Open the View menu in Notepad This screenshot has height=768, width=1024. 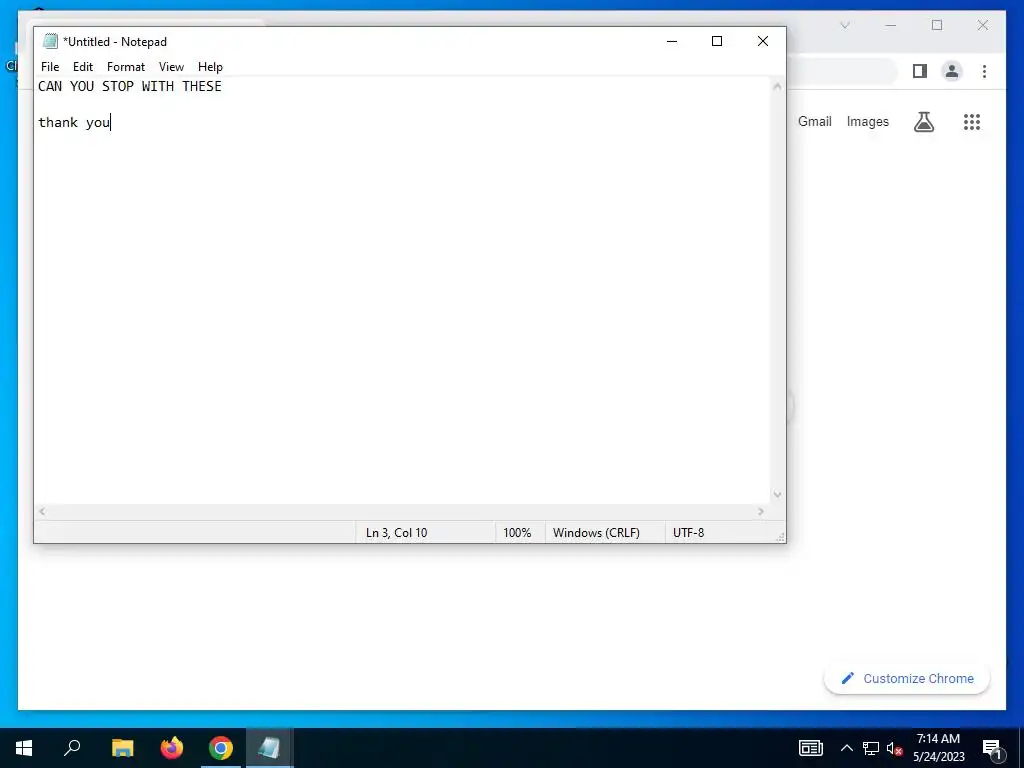(171, 67)
